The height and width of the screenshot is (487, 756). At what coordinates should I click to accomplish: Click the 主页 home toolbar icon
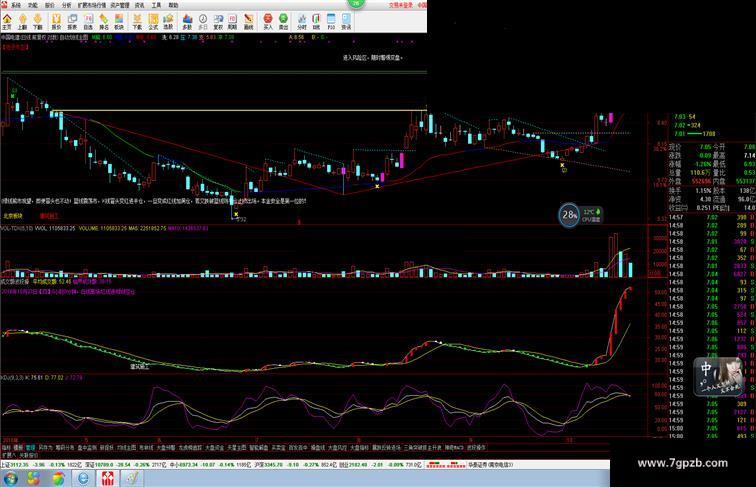7,21
